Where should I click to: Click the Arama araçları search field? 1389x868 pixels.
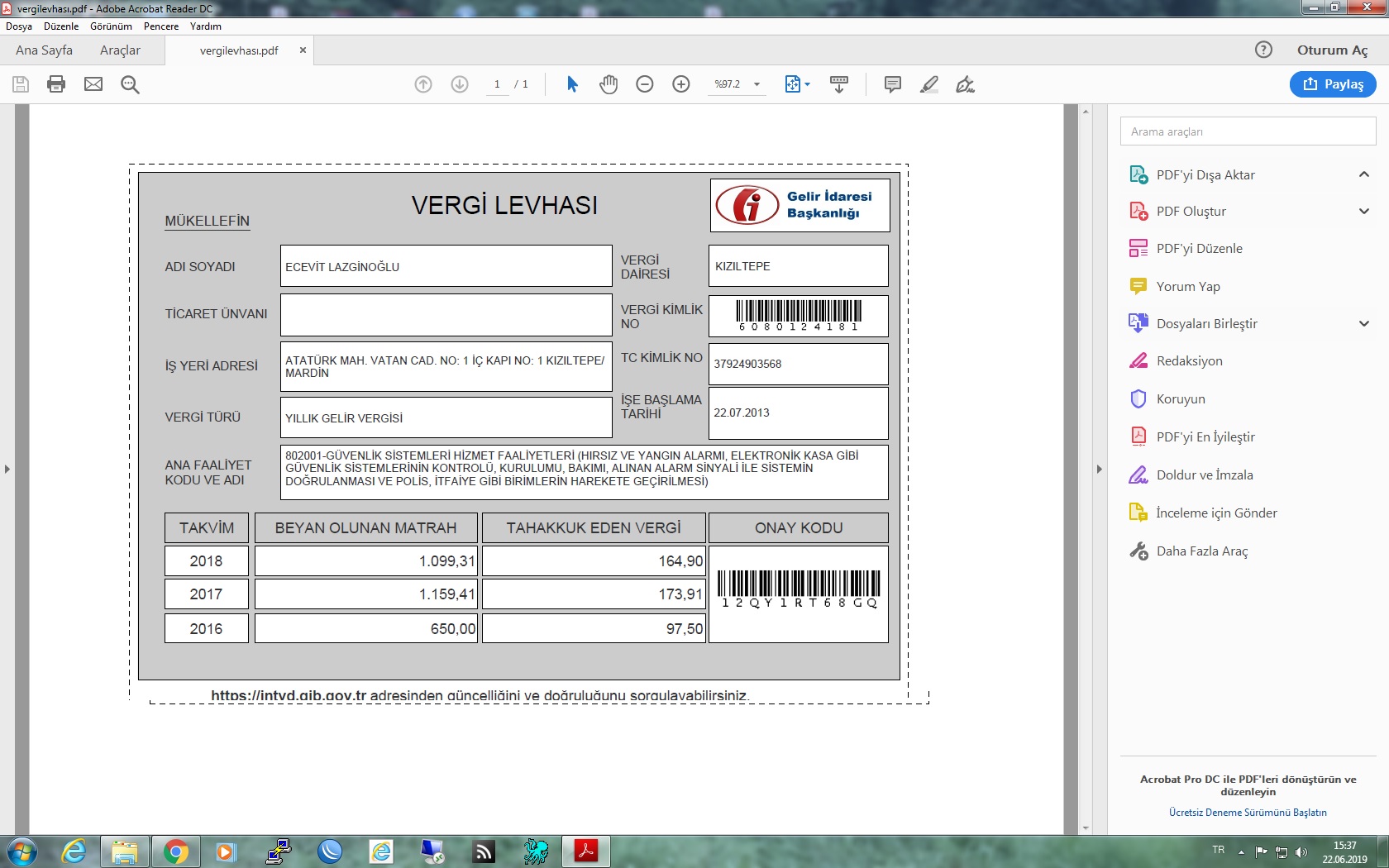pos(1248,131)
